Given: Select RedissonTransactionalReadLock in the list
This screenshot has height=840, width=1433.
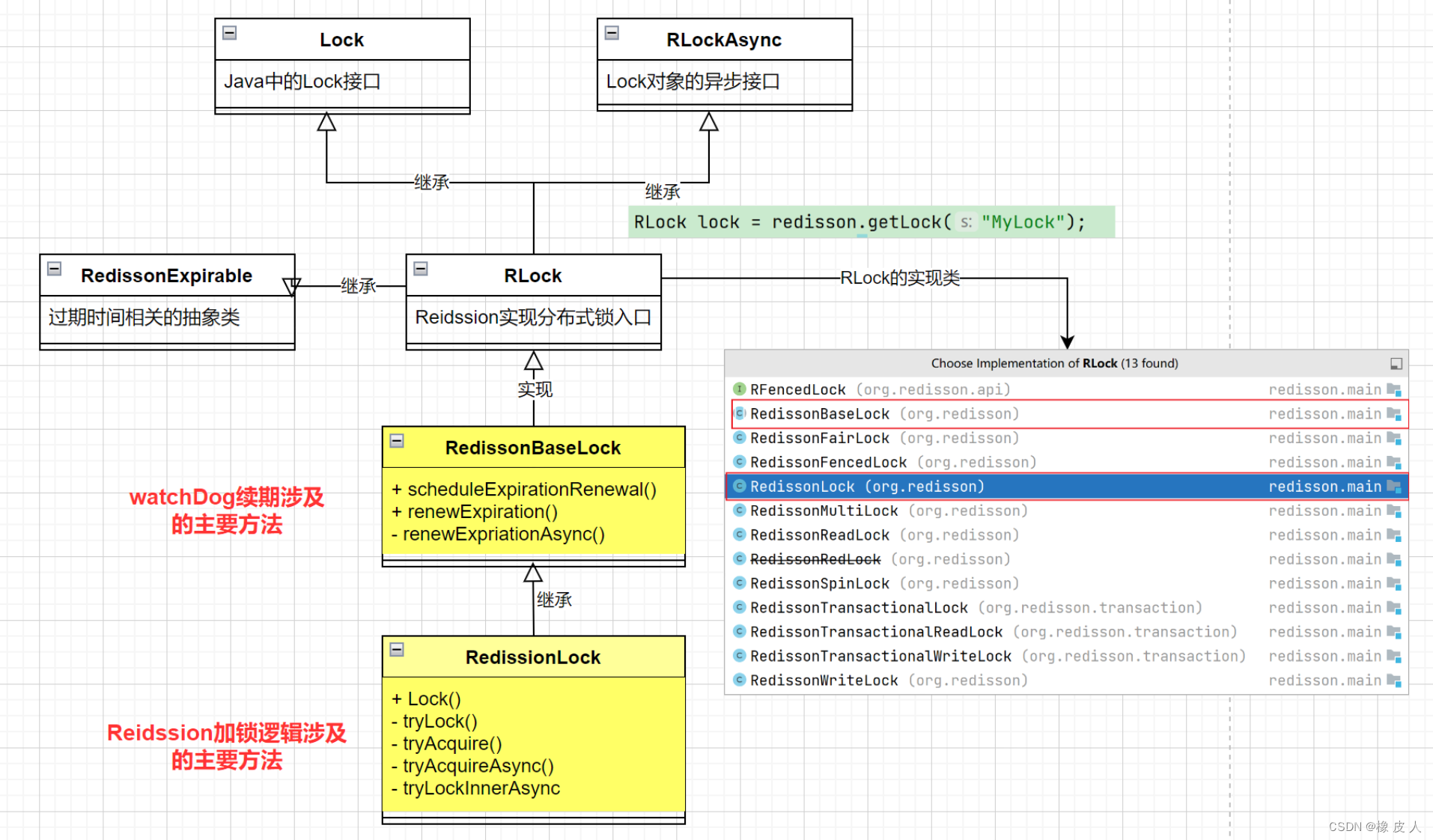Looking at the screenshot, I should [x=1066, y=632].
